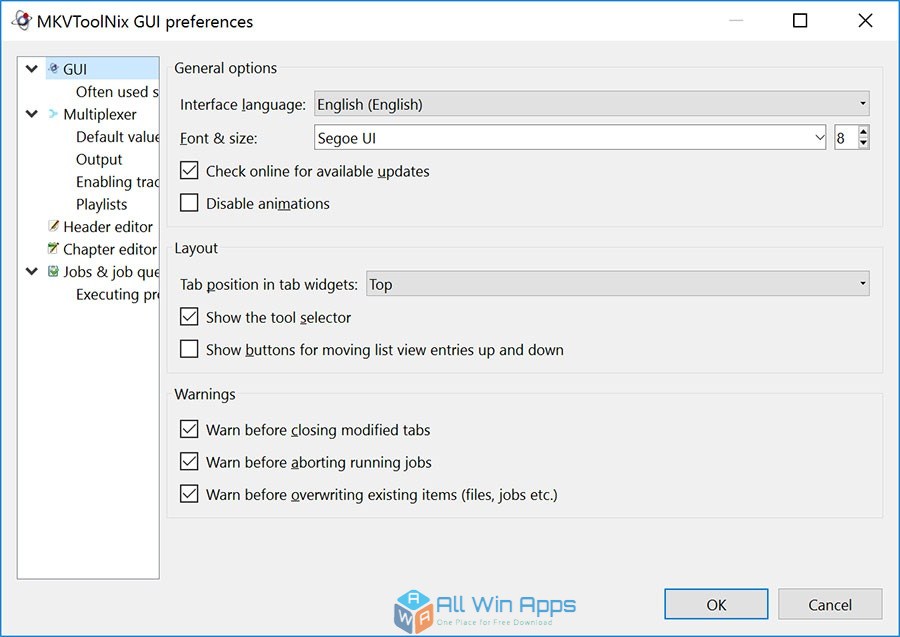This screenshot has width=900, height=637.
Task: Select Multiplexer in preferences tree
Action: pyautogui.click(x=99, y=114)
